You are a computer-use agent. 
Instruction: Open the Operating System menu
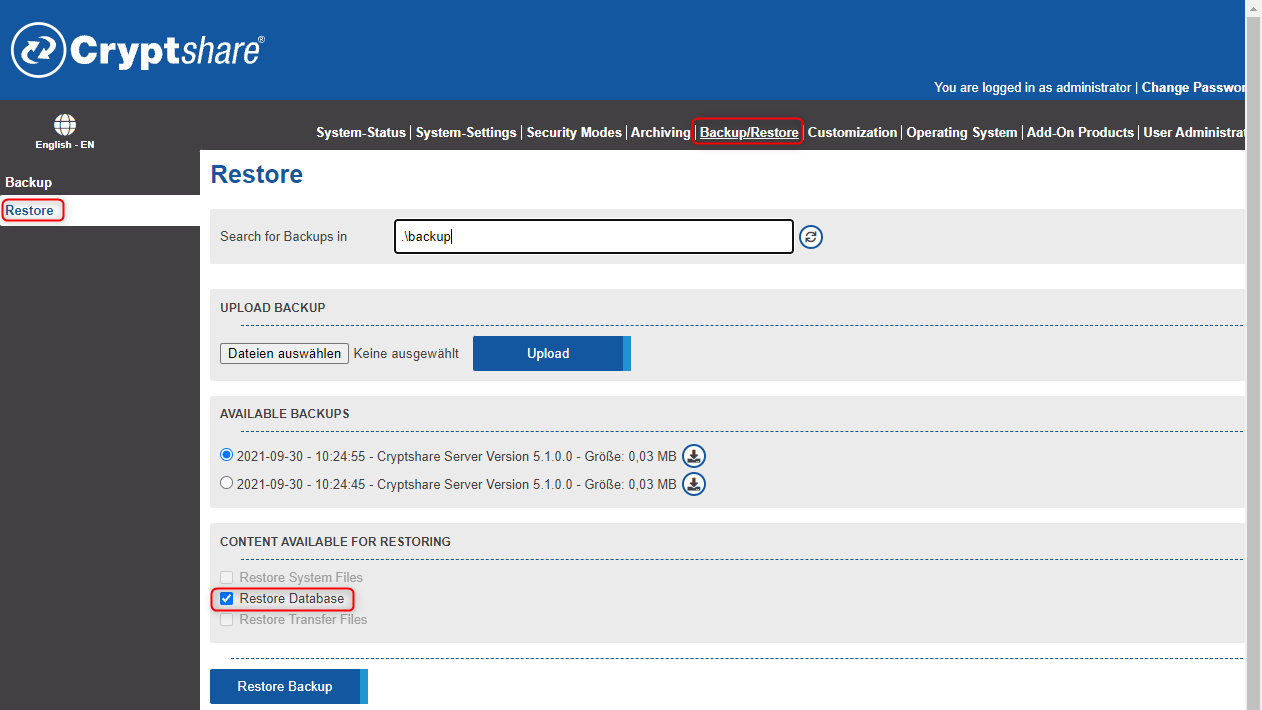[x=961, y=132]
